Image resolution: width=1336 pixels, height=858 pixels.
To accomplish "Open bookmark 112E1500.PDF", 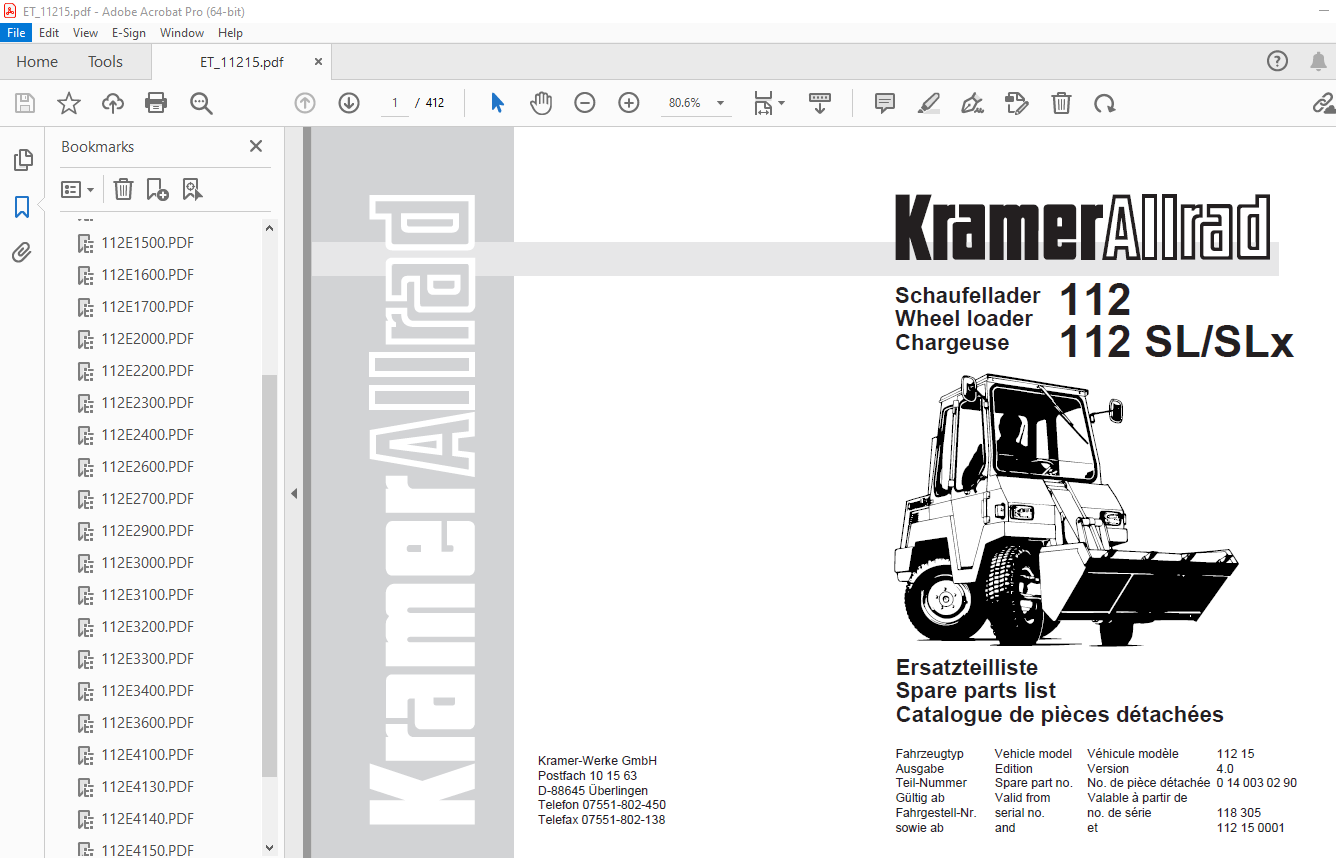I will click(x=147, y=243).
